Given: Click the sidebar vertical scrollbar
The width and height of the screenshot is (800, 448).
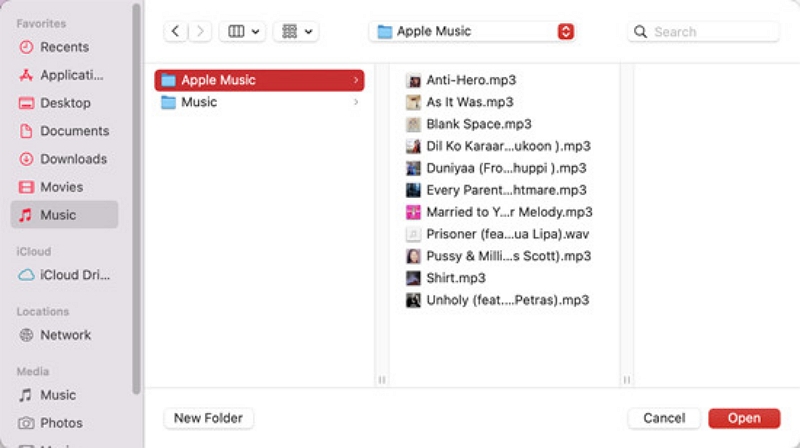Looking at the screenshot, I should click(136, 199).
